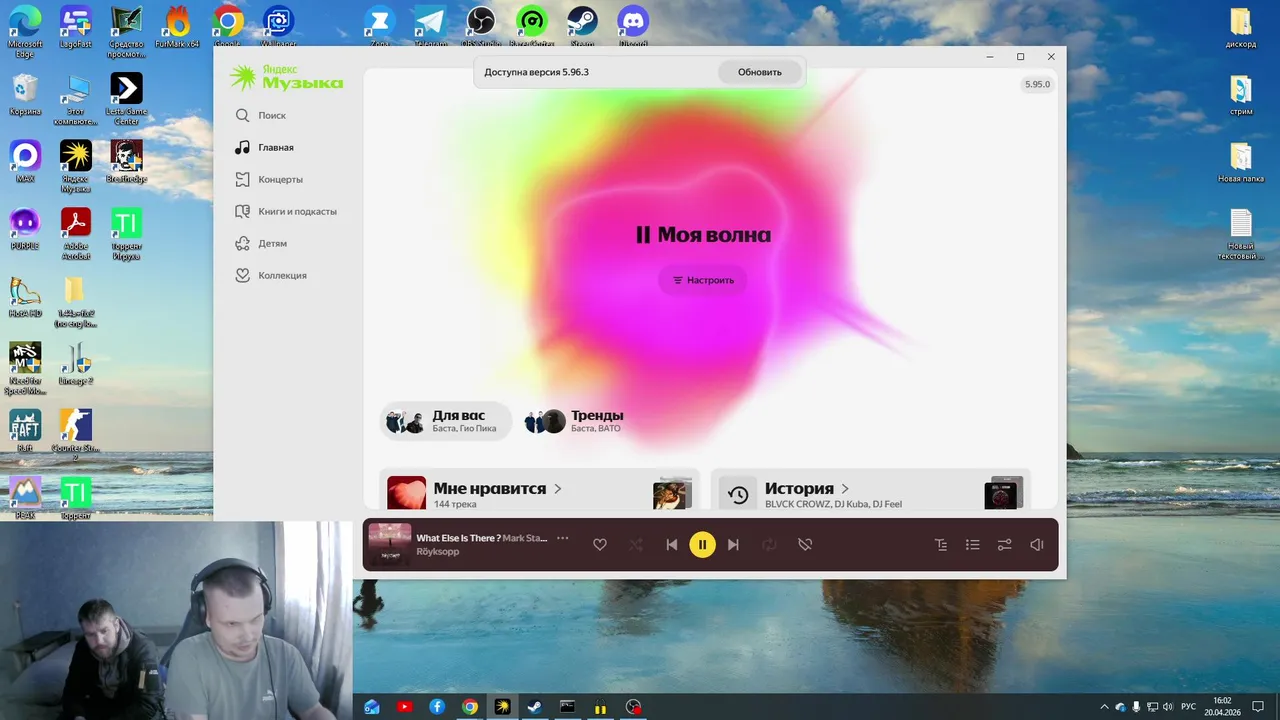Viewport: 1280px width, 720px height.
Task: Open the дискорд folder on desktop
Action: tap(1240, 27)
